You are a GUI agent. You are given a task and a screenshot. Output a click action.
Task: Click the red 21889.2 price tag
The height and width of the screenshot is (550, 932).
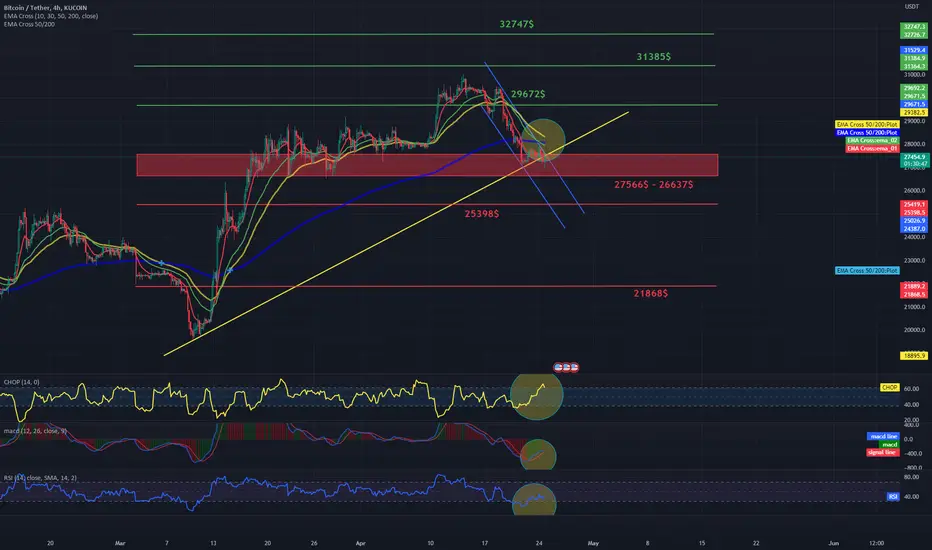[914, 286]
